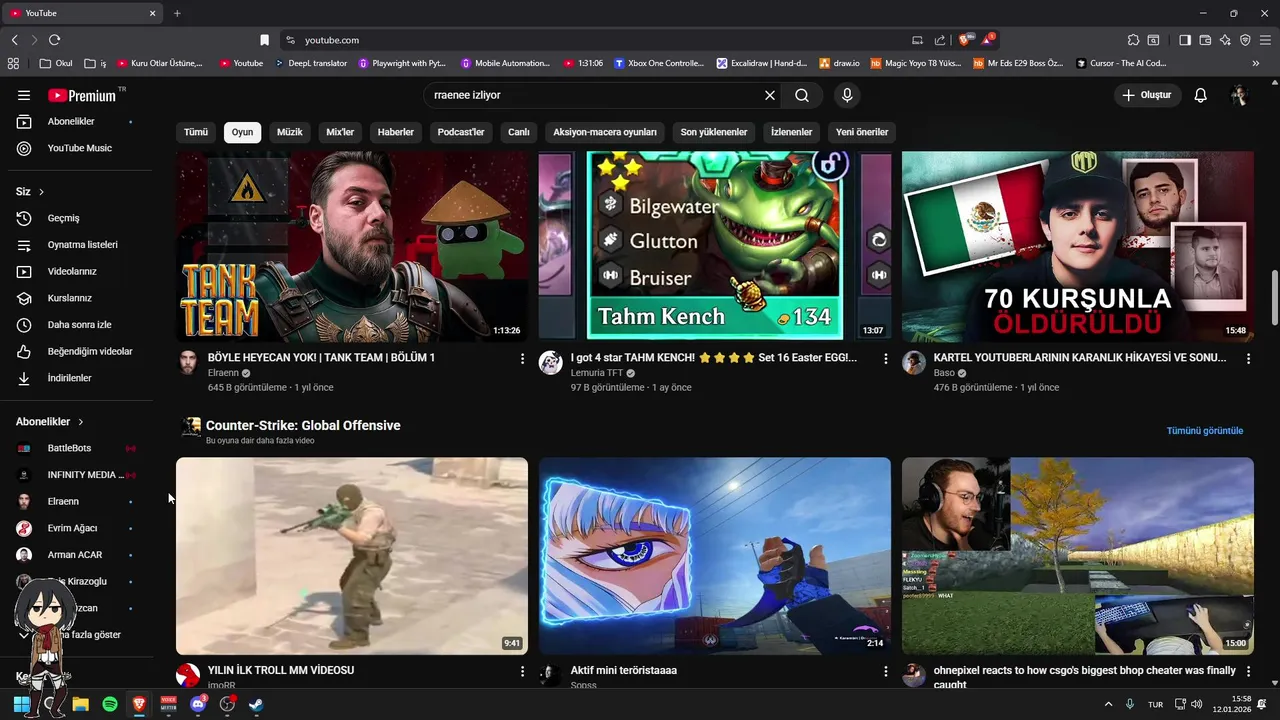Select the Podcast'ler filter chip
Image resolution: width=1280 pixels, height=720 pixels.
461,132
